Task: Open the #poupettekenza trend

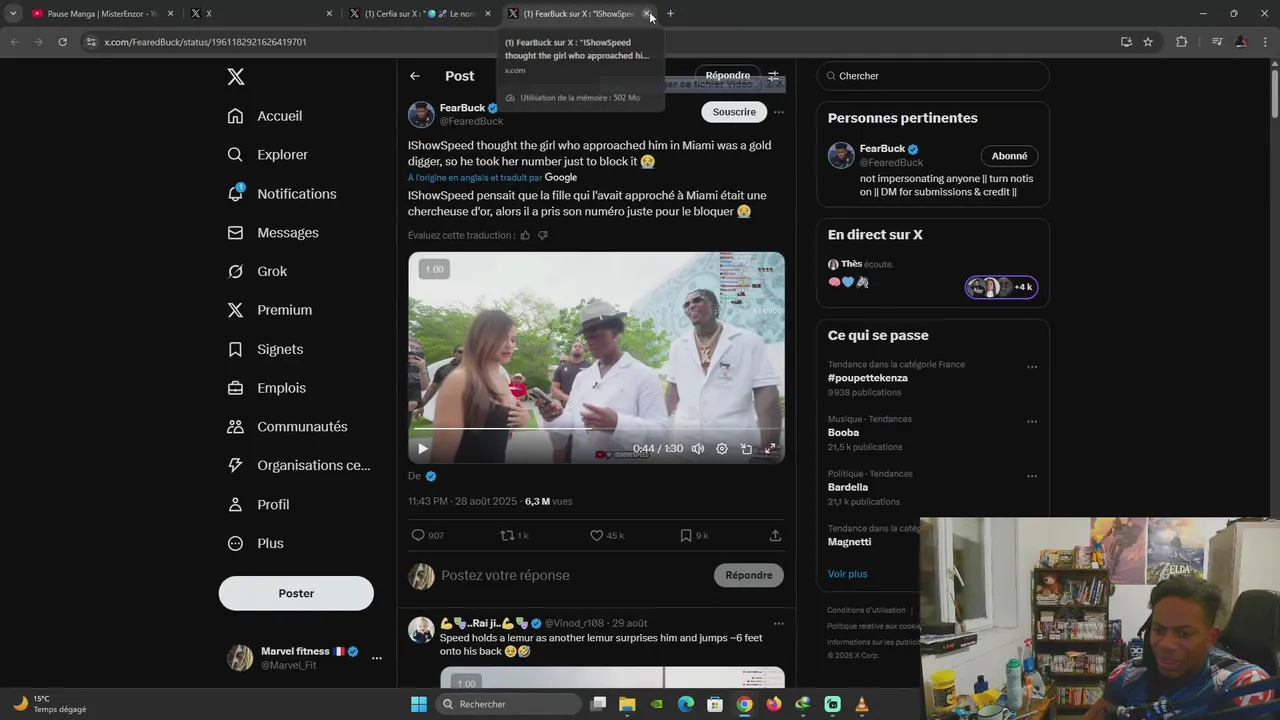Action: click(x=867, y=378)
